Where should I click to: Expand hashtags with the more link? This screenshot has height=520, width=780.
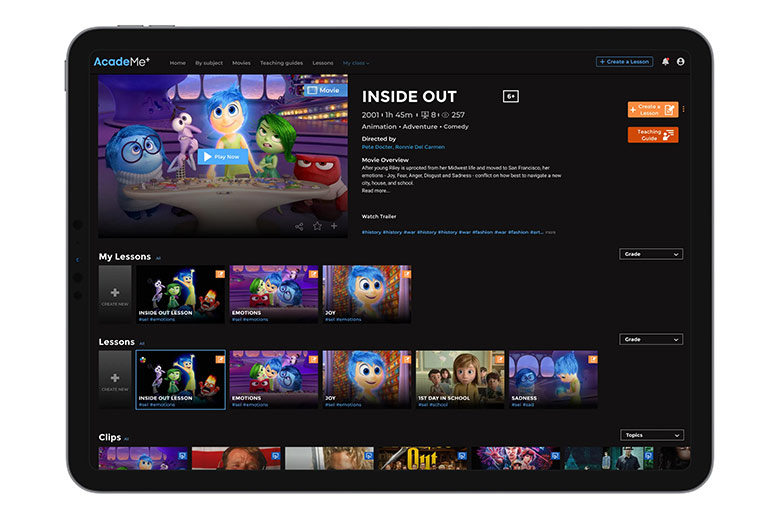pos(550,232)
